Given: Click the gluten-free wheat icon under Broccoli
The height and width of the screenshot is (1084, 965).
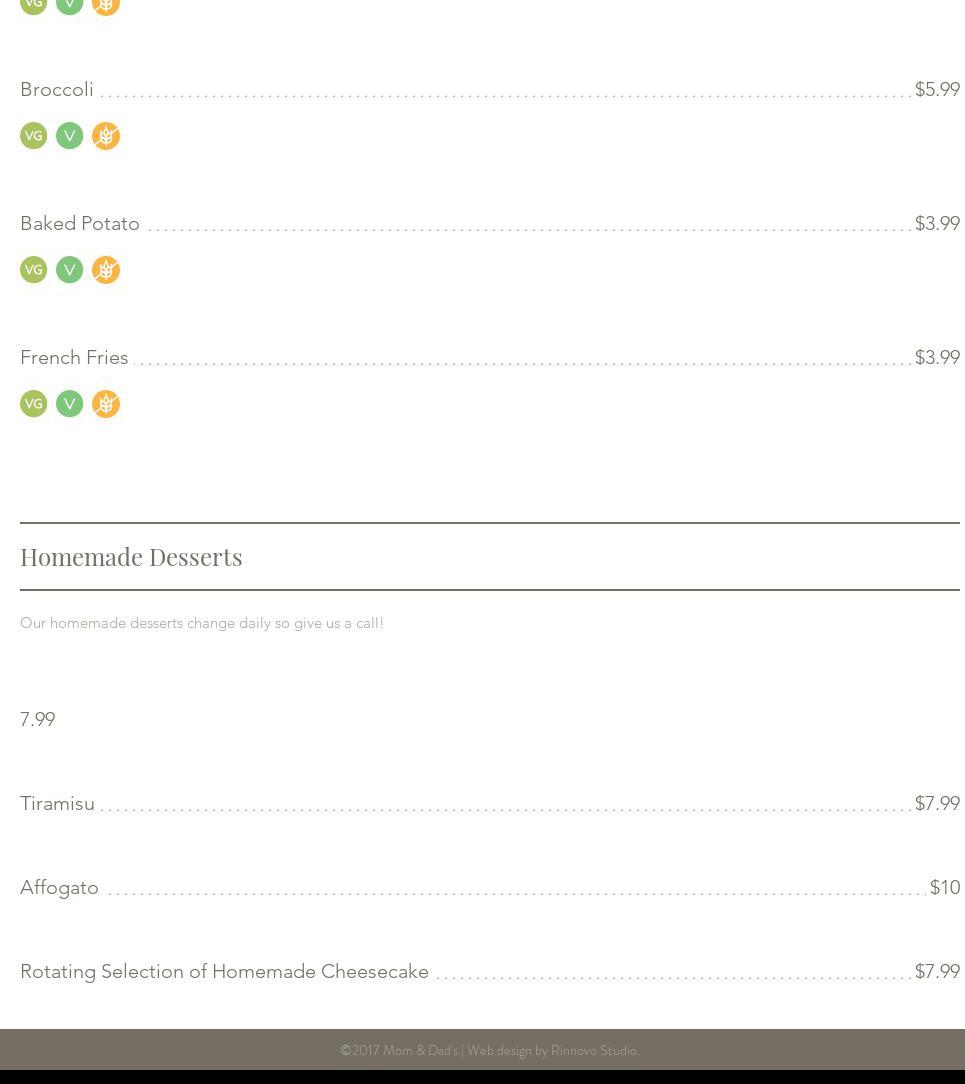Looking at the screenshot, I should 106,136.
